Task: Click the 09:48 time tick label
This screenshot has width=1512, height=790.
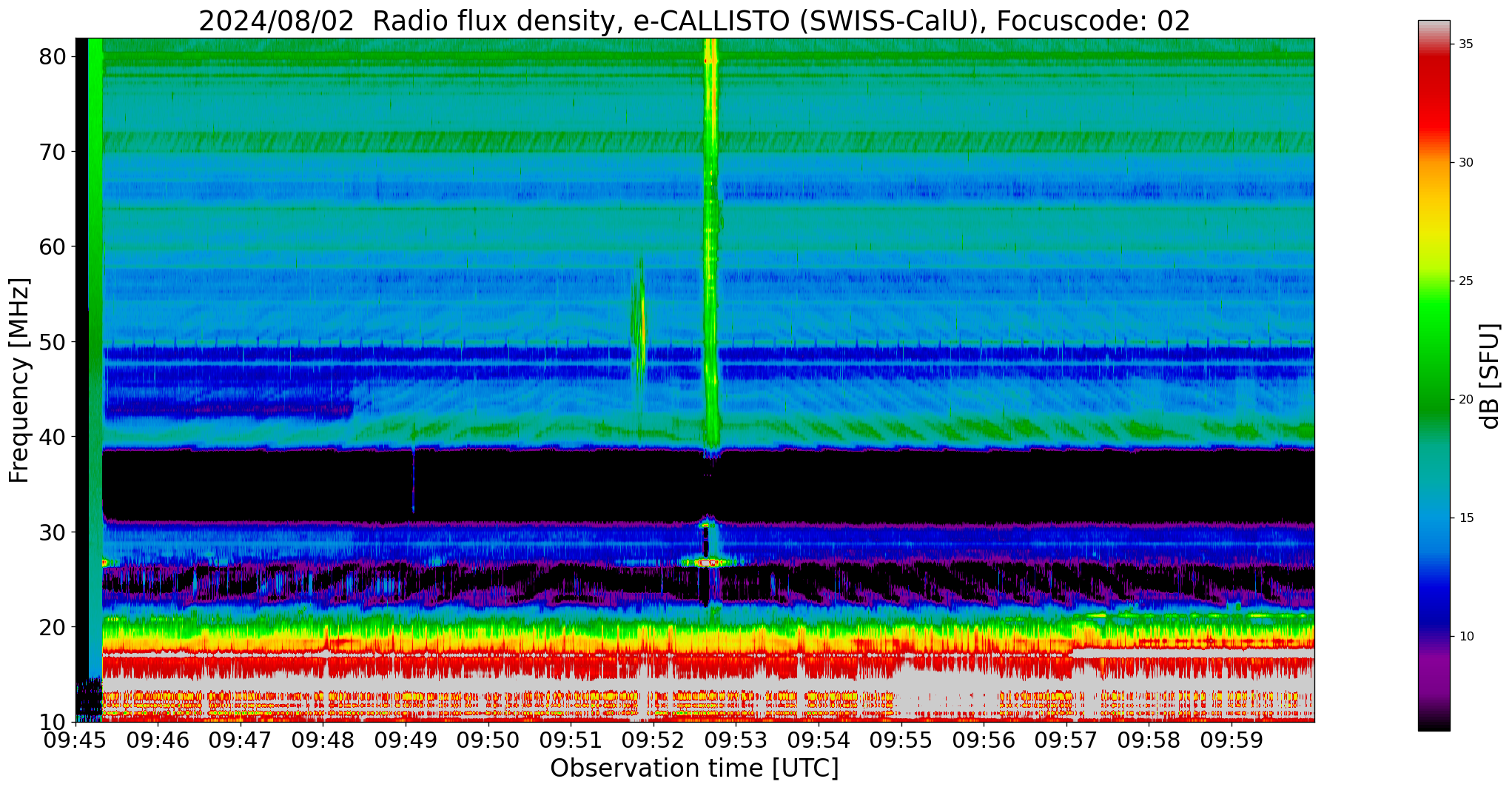Action: click(x=323, y=740)
